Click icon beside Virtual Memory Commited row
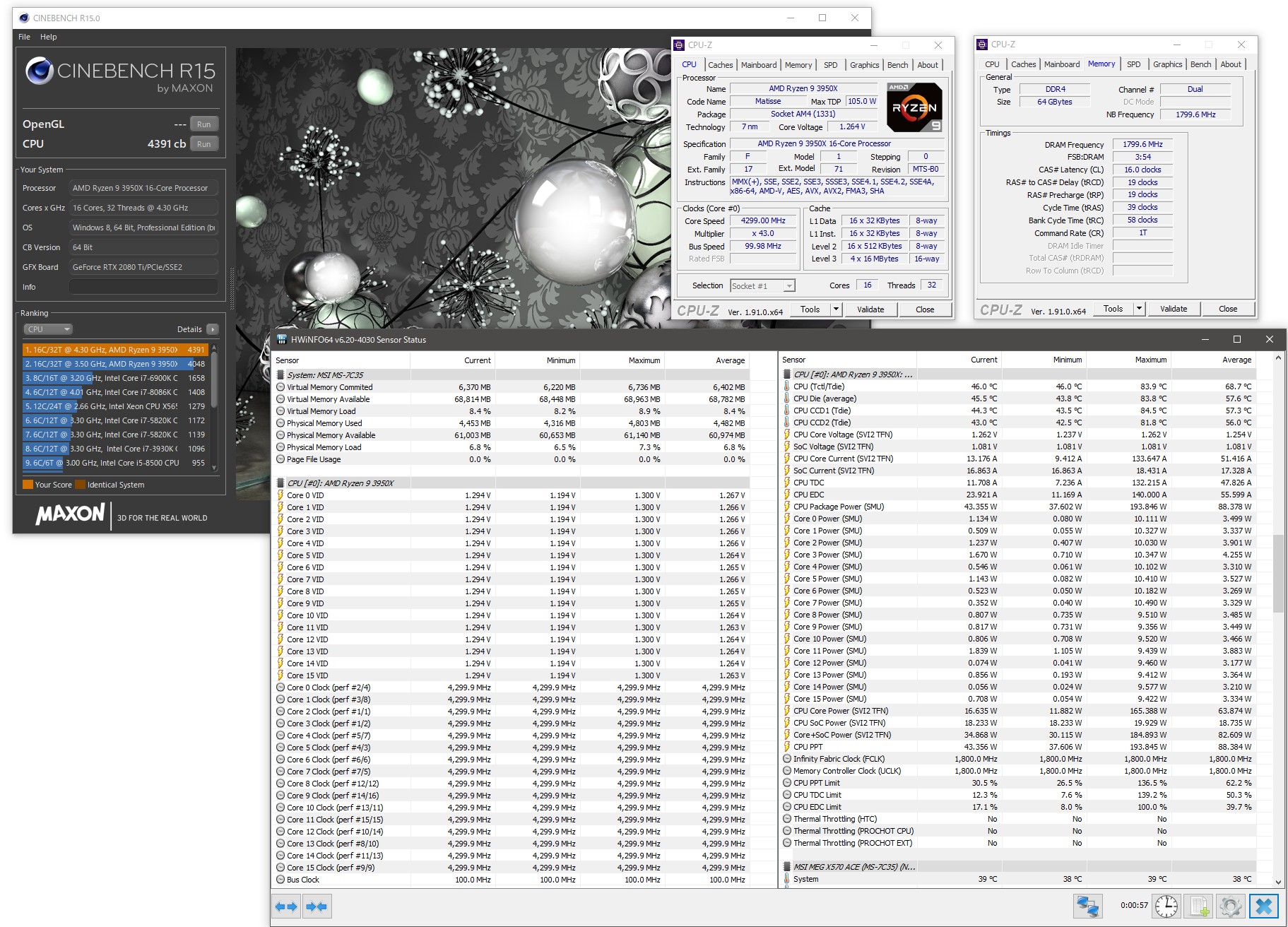 coord(280,387)
